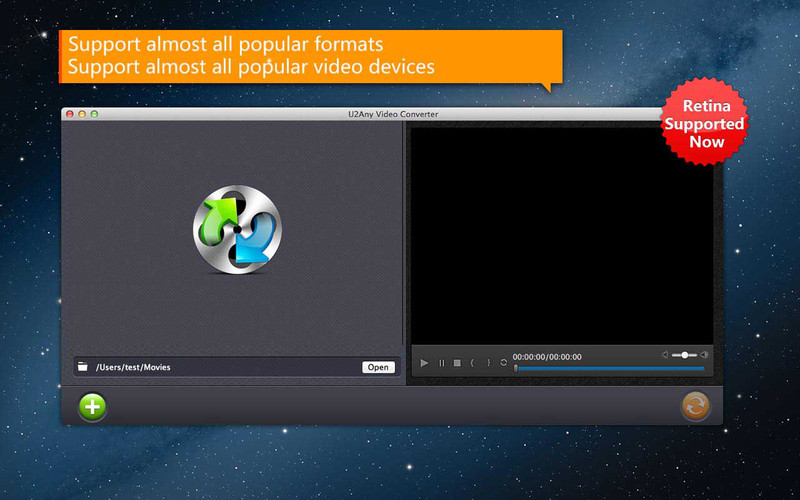Toggle the loop playback icon
Viewport: 800px width, 500px height.
pos(504,363)
